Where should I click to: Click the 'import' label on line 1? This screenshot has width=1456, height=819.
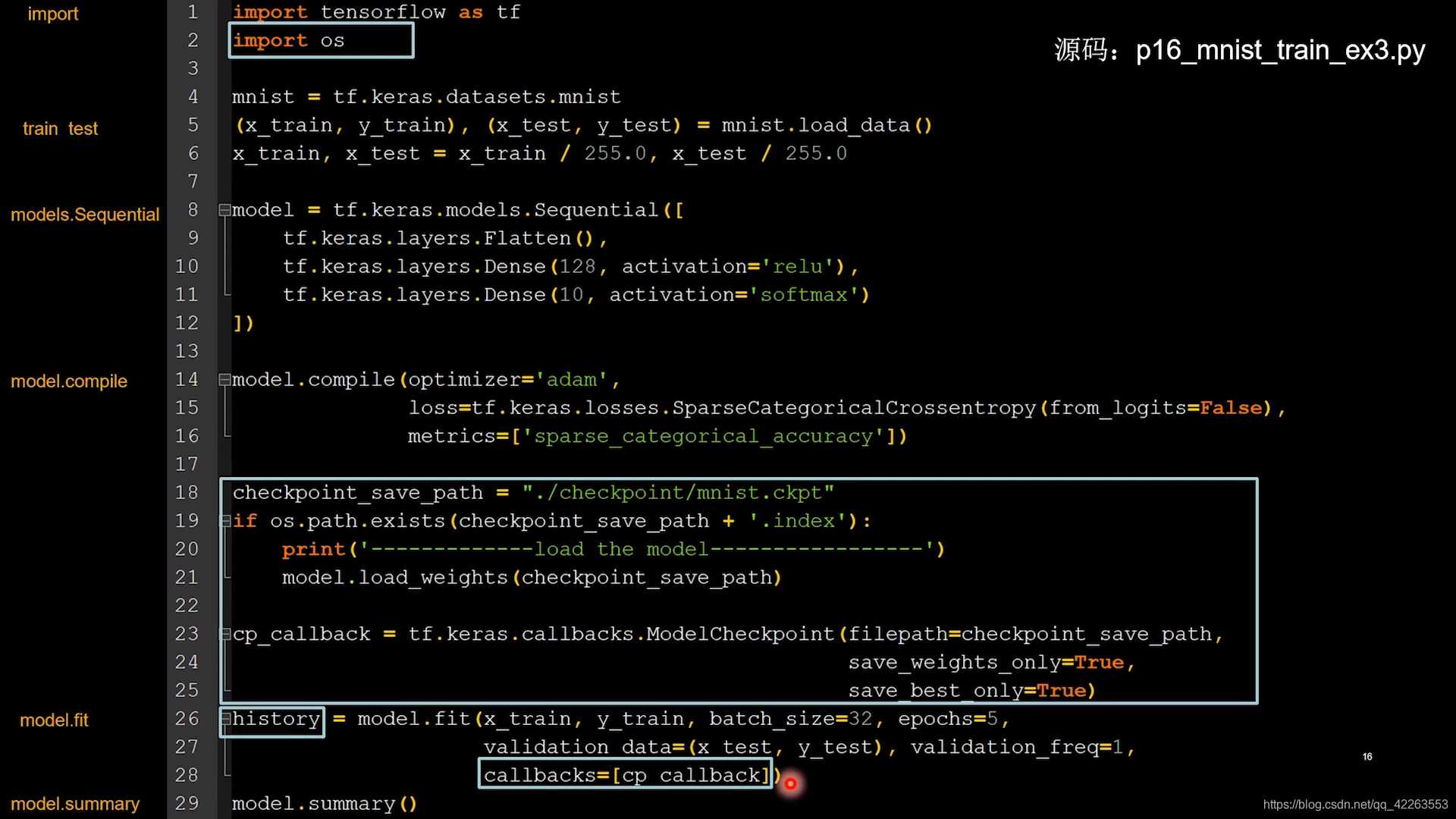point(52,14)
